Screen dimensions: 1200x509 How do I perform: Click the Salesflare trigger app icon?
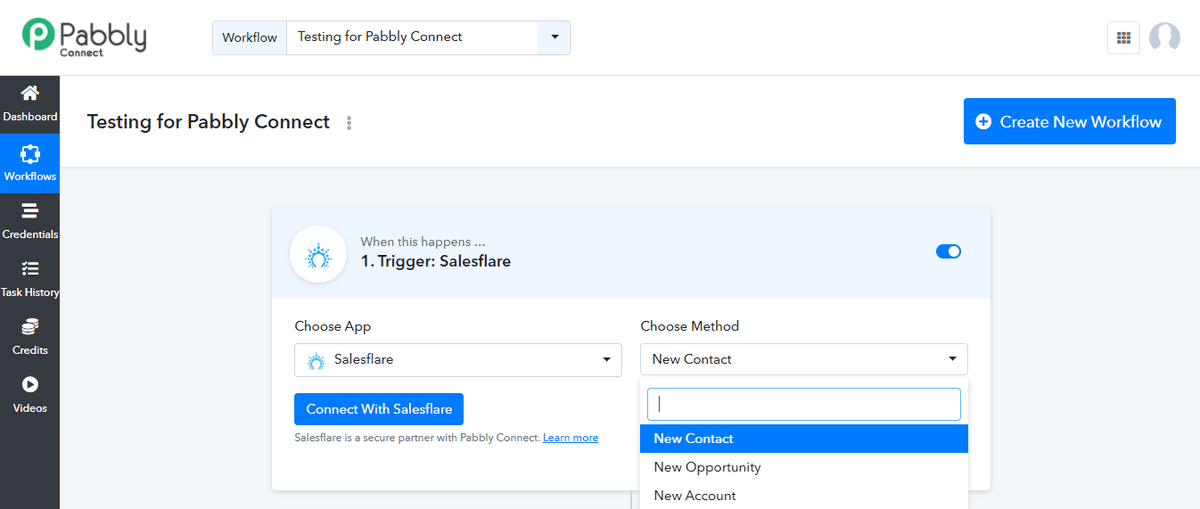(318, 254)
